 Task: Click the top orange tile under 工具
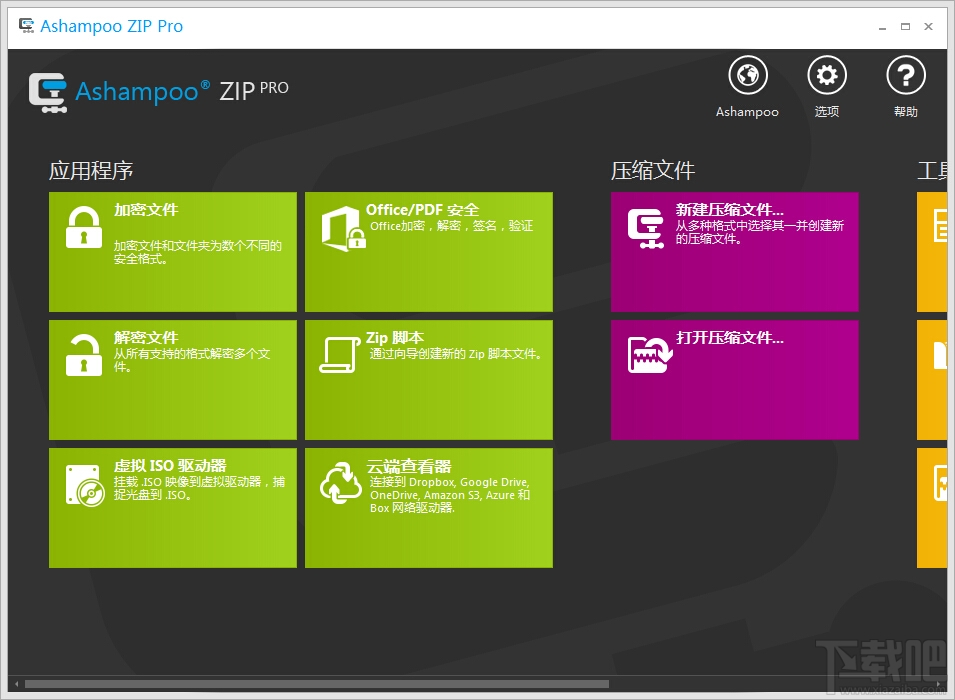click(x=932, y=252)
